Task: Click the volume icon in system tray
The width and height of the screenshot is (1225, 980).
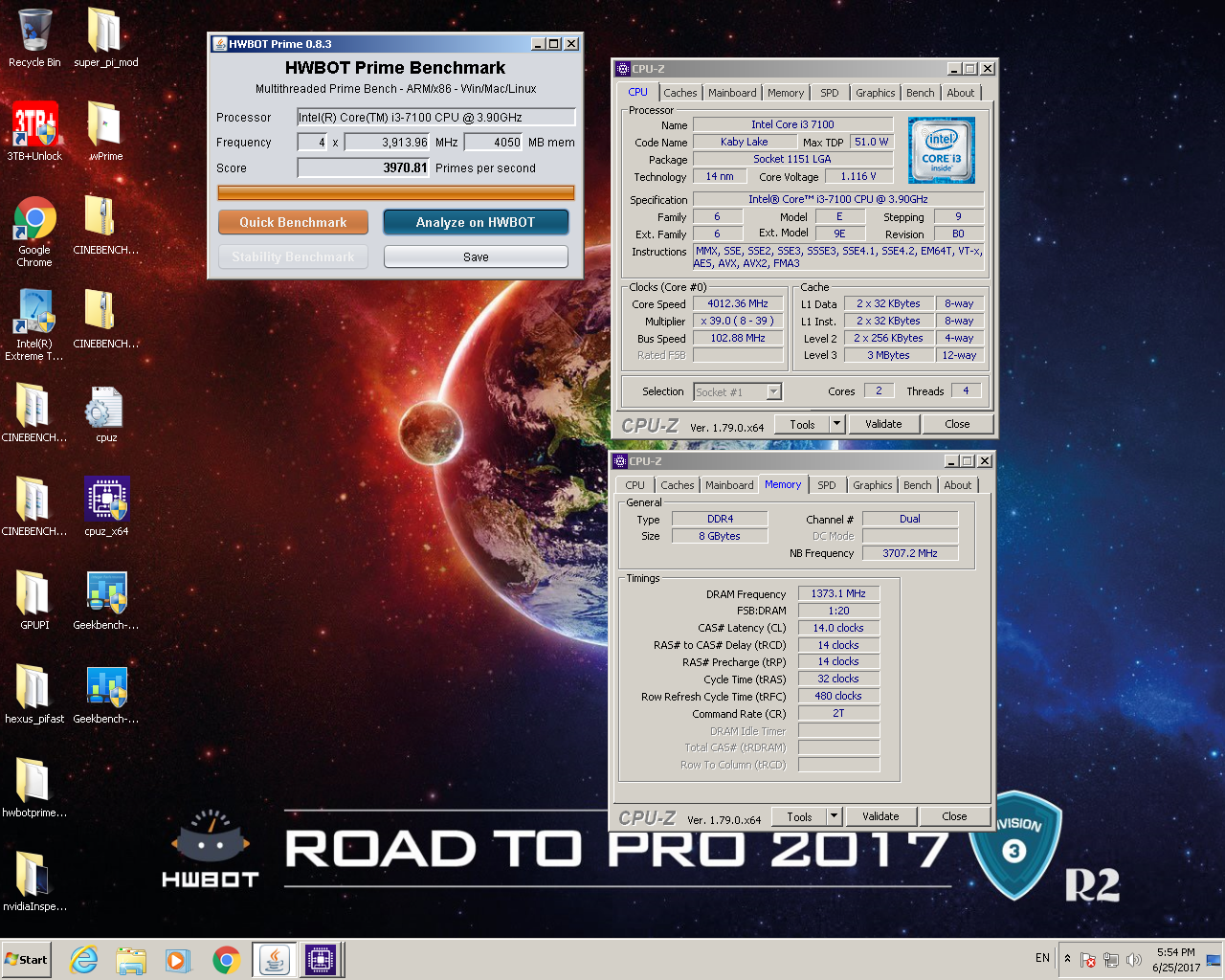Action: (1134, 960)
